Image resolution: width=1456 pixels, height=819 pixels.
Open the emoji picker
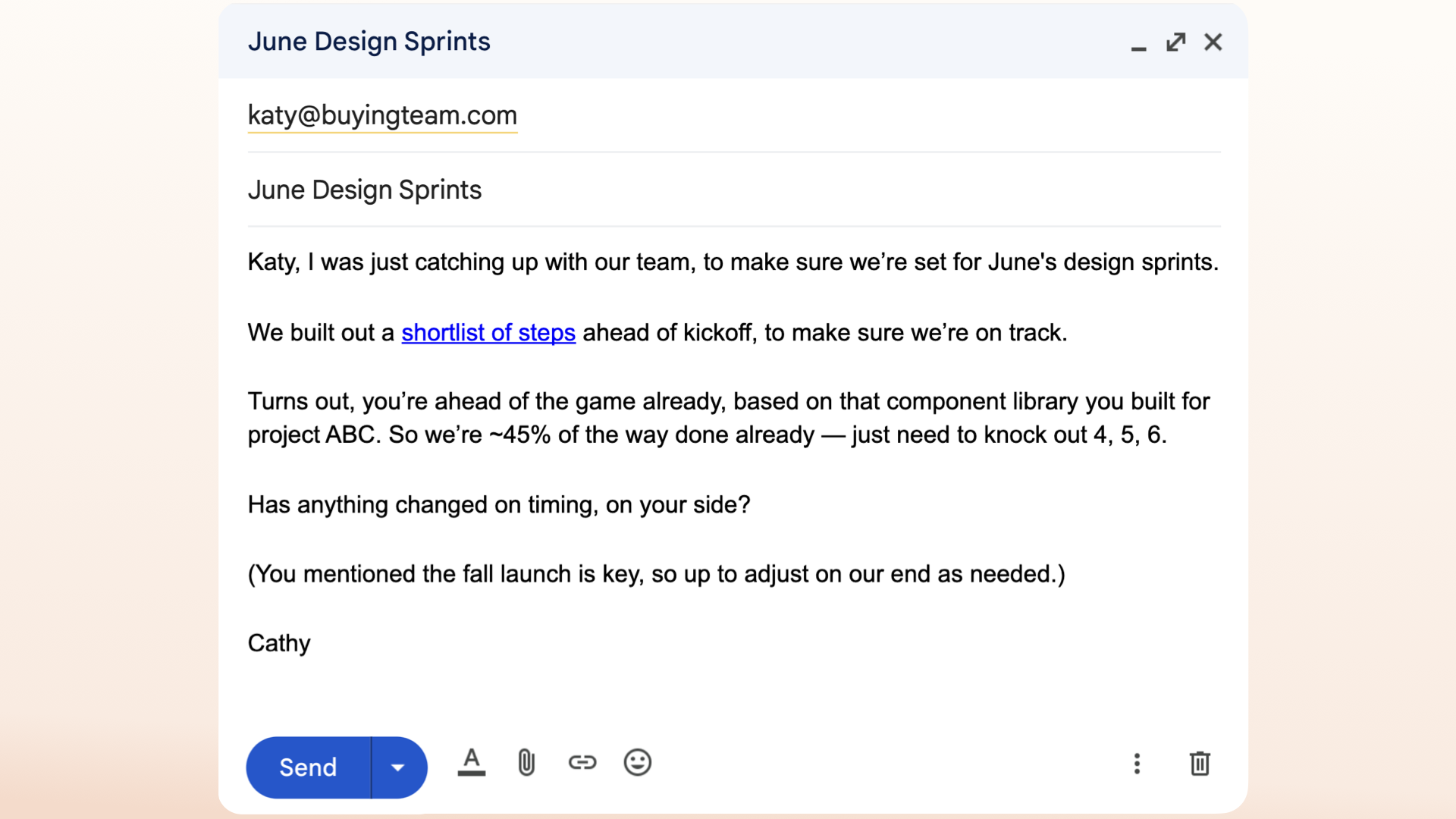click(x=637, y=762)
